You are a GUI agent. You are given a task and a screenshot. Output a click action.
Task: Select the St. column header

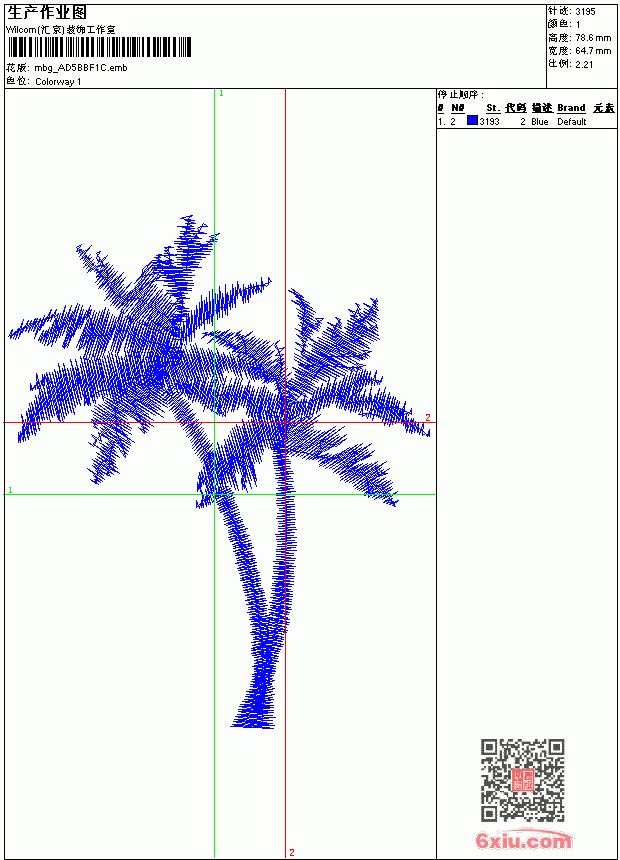tap(493, 108)
